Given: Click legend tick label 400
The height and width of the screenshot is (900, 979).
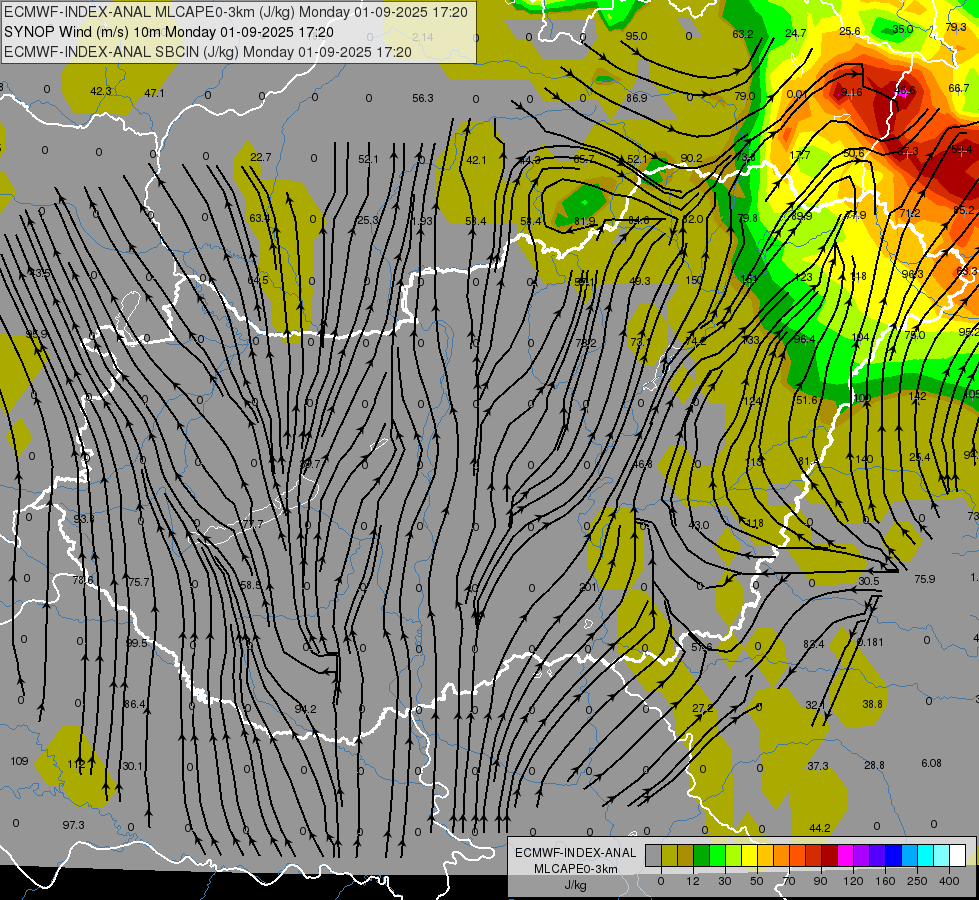Looking at the screenshot, I should pyautogui.click(x=949, y=881).
